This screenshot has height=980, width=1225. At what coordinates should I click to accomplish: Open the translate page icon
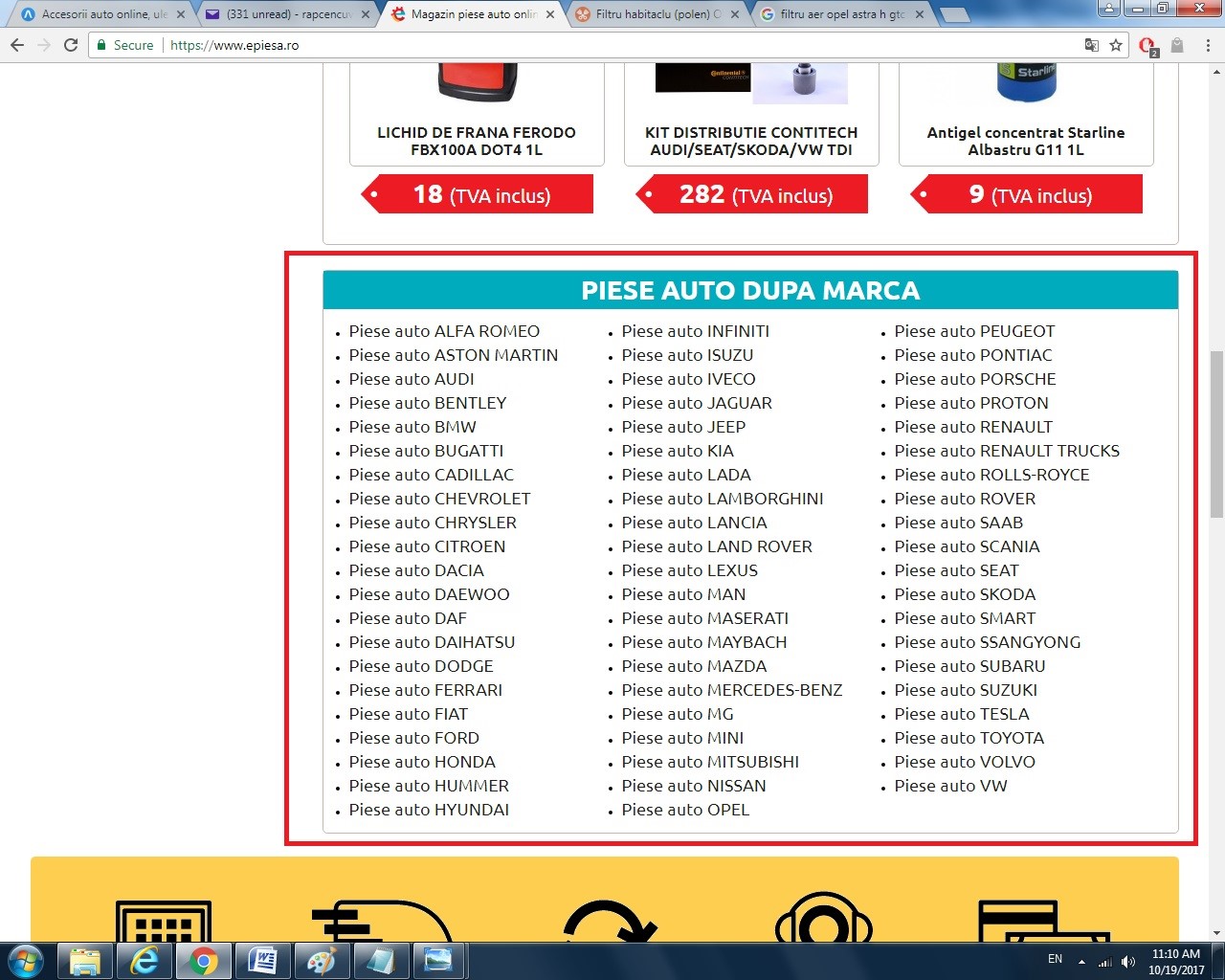1091,45
